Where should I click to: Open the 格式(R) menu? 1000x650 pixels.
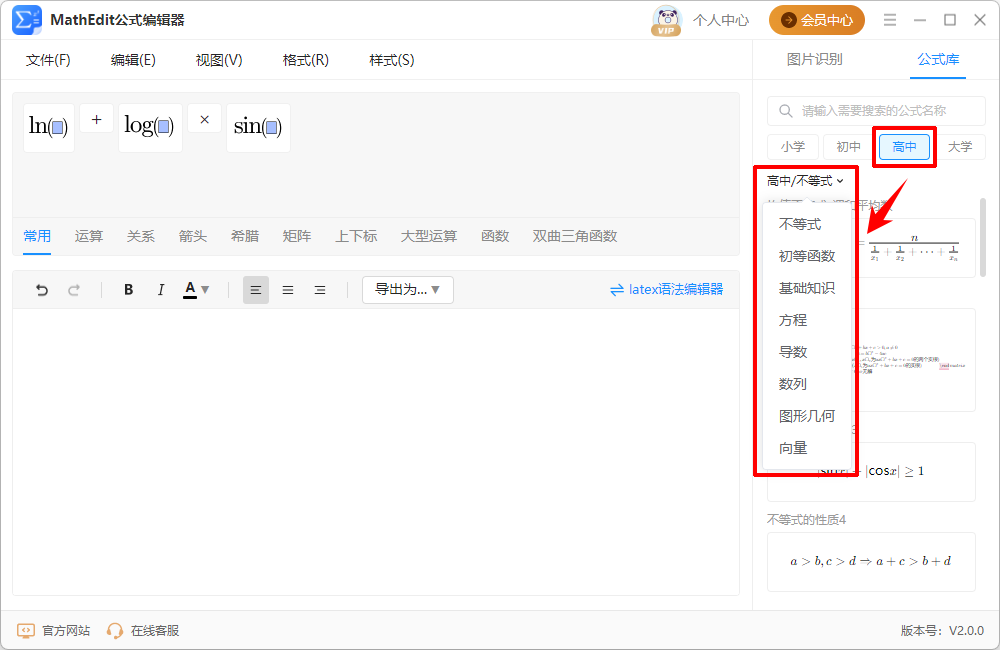click(305, 60)
